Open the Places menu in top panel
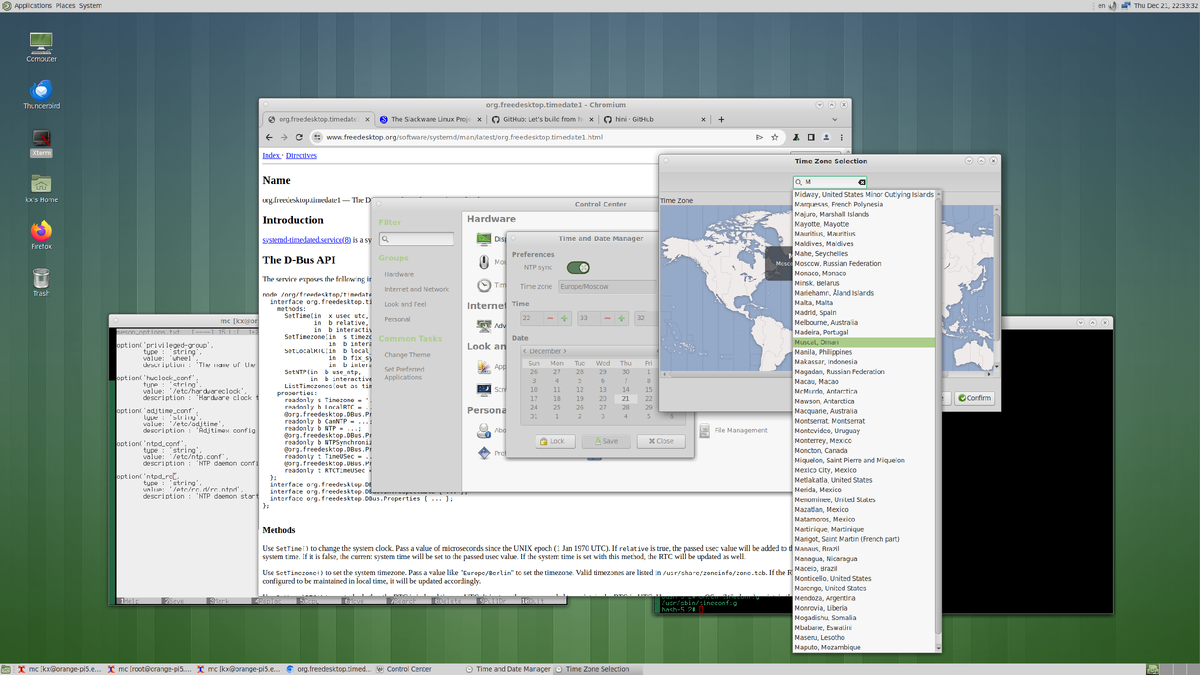The height and width of the screenshot is (675, 1200). point(65,6)
